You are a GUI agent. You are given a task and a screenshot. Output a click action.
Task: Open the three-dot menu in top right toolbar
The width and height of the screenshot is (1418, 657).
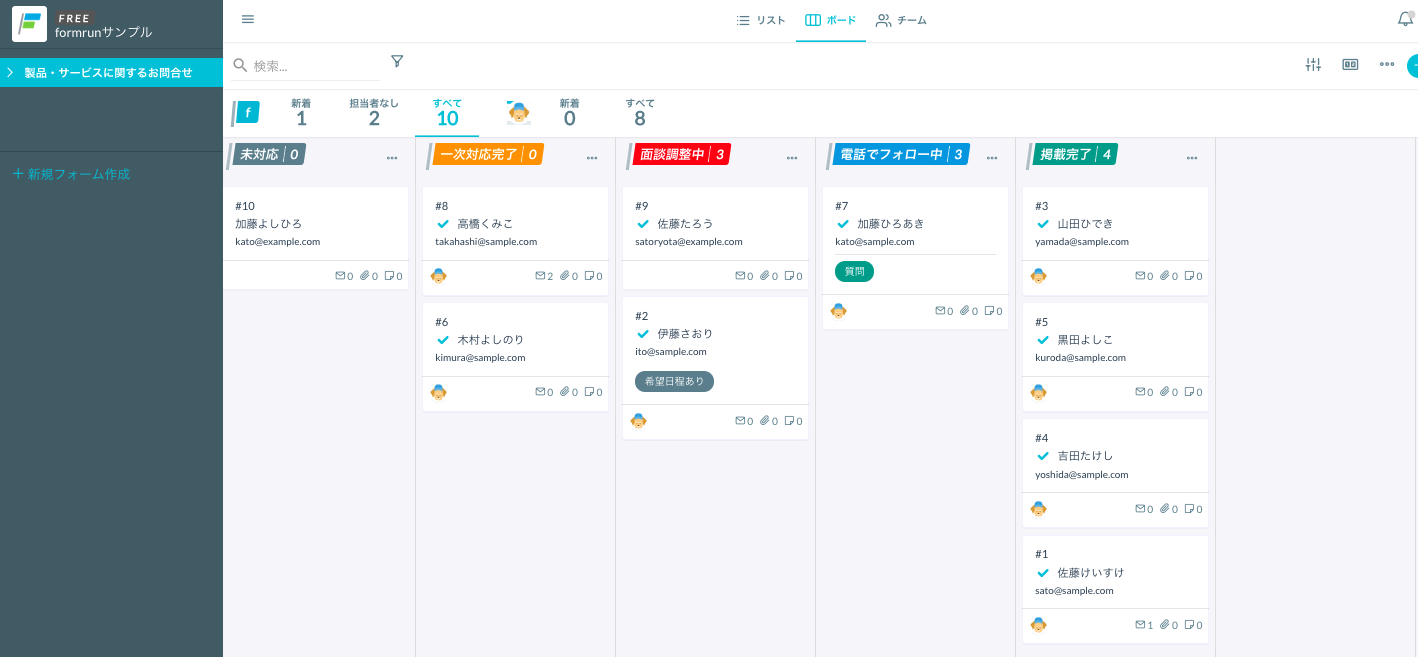click(x=1386, y=63)
